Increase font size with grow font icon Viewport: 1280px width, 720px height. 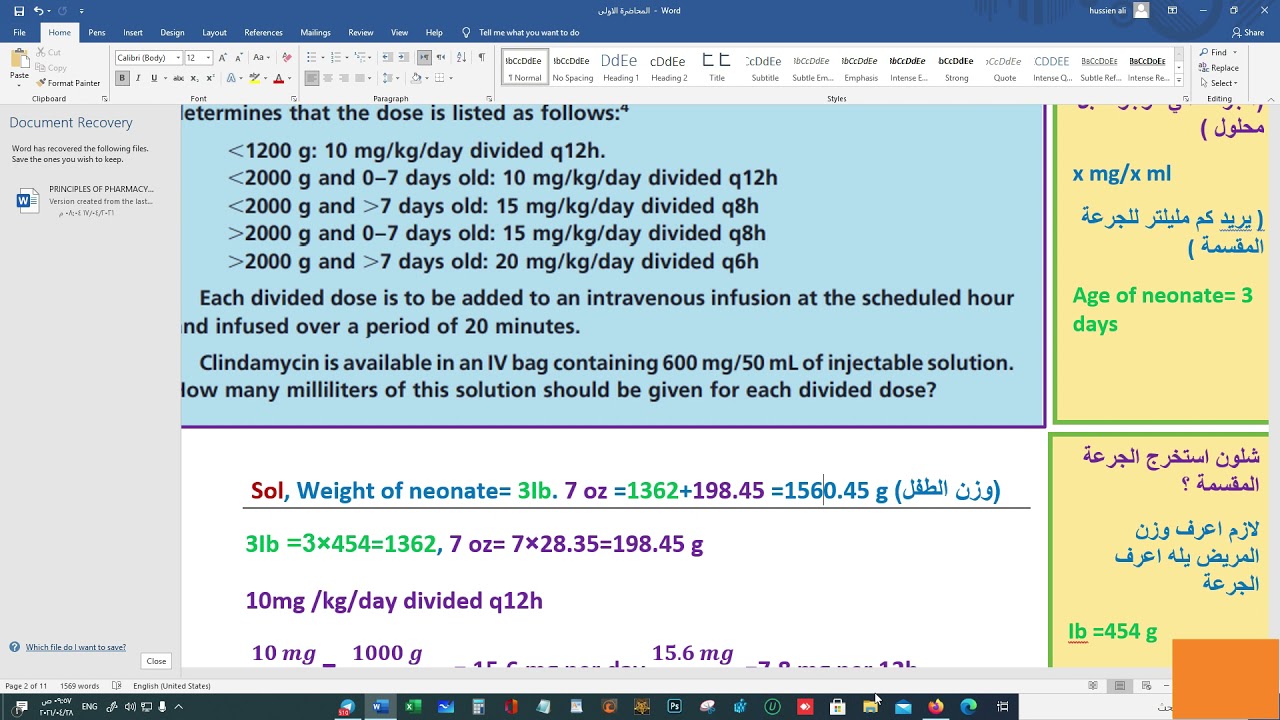tap(223, 58)
